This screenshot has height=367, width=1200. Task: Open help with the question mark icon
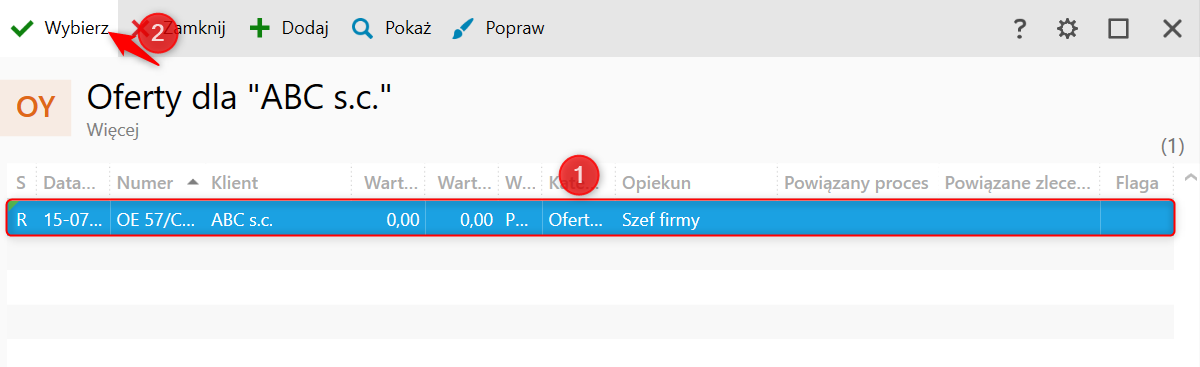tap(1019, 29)
